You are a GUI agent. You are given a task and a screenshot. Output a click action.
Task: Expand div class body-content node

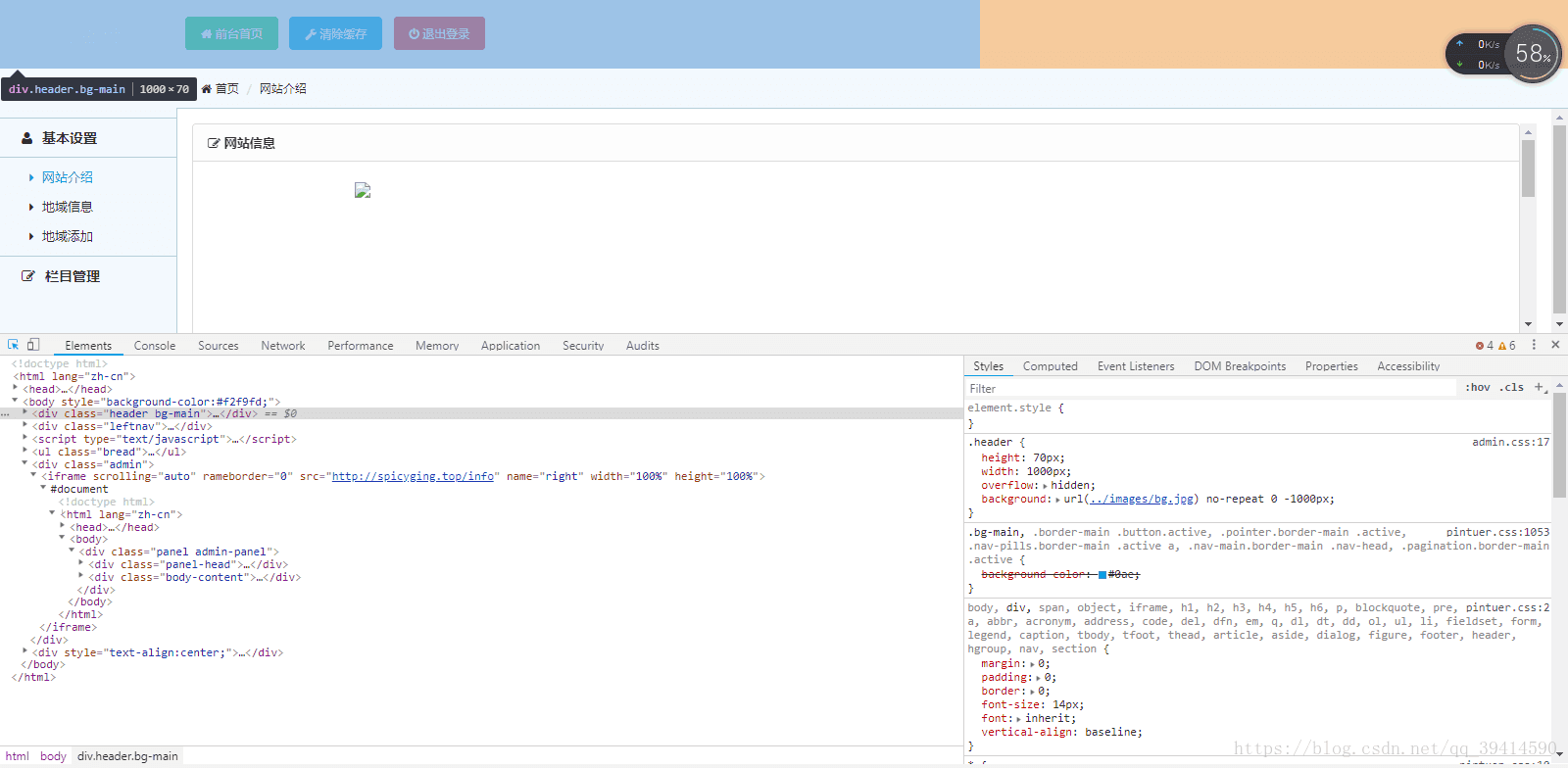click(x=80, y=576)
